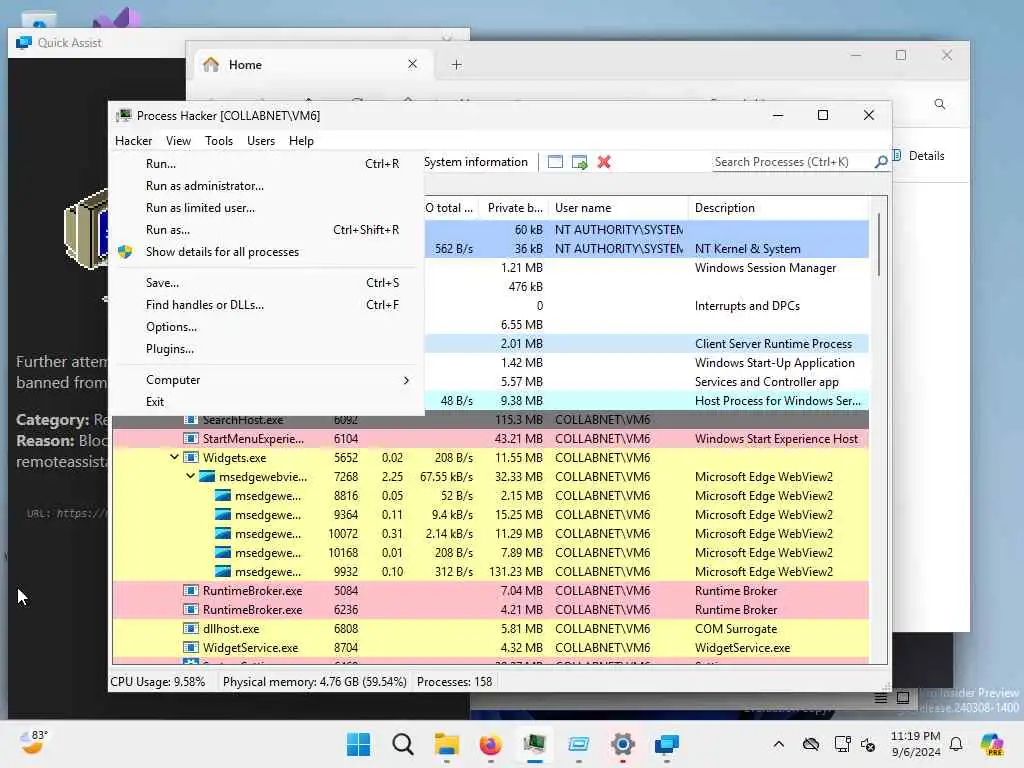Click the find window icon in Process Hacker toolbar

[x=555, y=162]
